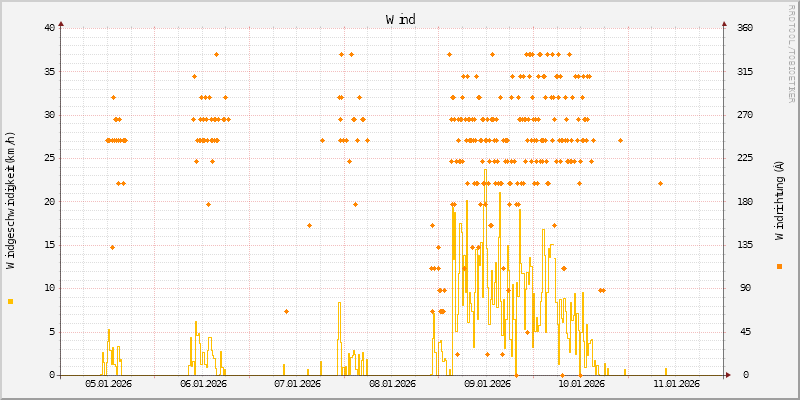Click the yellow wind speed legend square
This screenshot has height=400, width=800.
coord(10,301)
